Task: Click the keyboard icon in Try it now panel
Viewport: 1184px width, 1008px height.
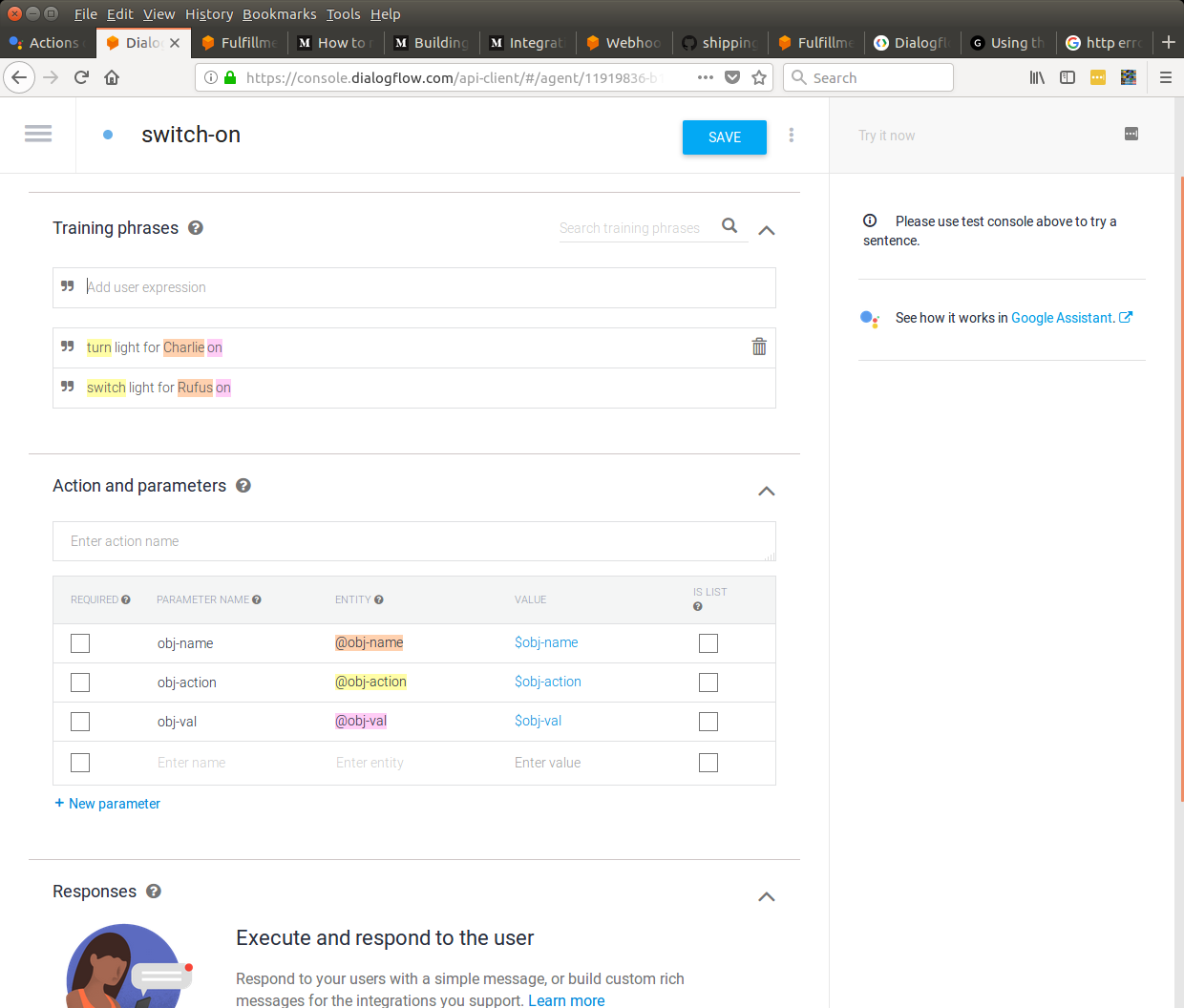Action: tap(1131, 134)
